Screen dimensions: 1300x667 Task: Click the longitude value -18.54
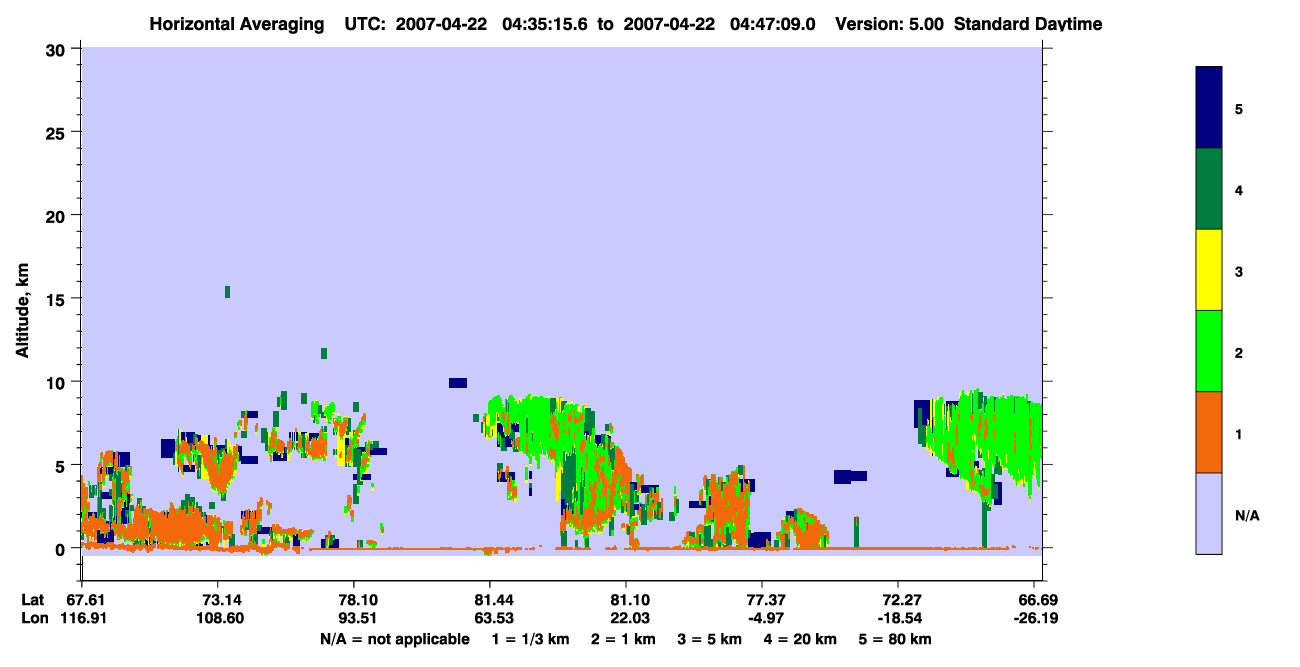[898, 618]
